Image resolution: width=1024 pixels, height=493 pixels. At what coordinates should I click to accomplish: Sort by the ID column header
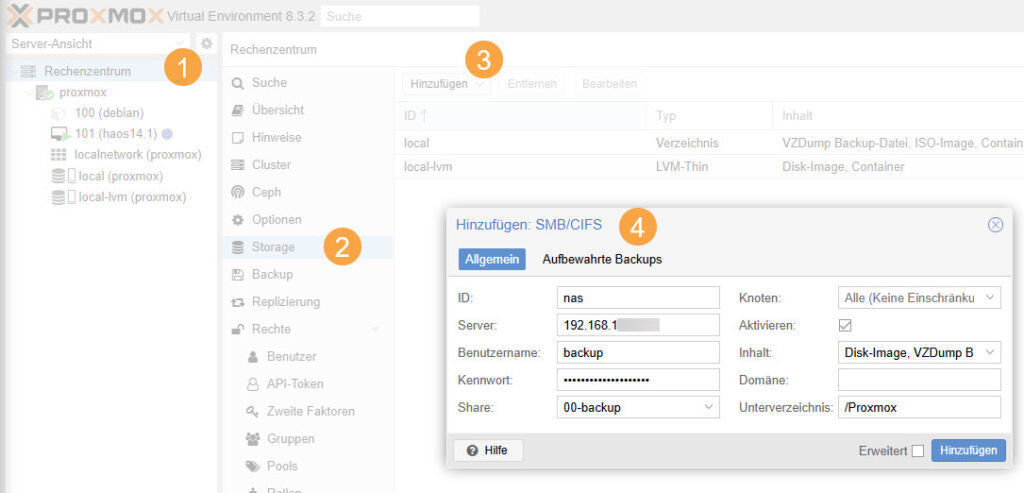pos(416,116)
